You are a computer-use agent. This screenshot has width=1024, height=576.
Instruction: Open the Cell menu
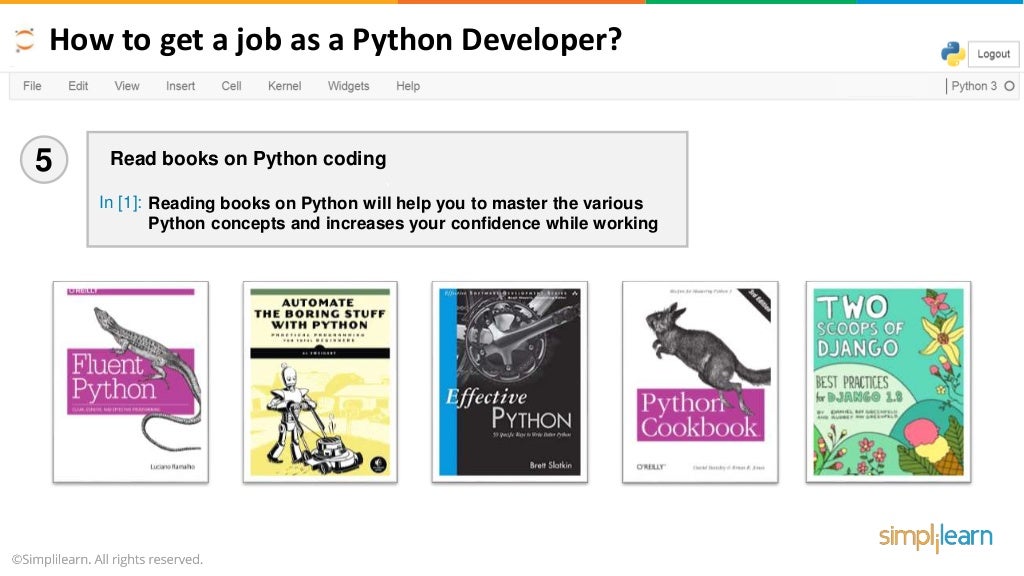point(231,86)
